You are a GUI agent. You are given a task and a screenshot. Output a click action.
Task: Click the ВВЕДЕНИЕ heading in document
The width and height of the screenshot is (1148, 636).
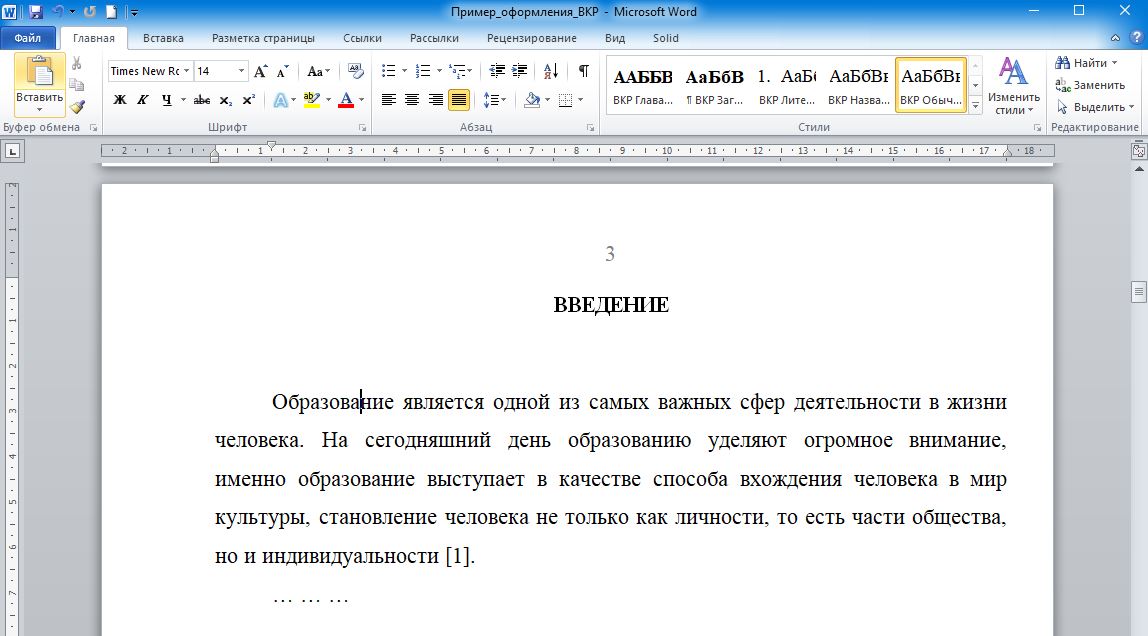[x=611, y=305]
